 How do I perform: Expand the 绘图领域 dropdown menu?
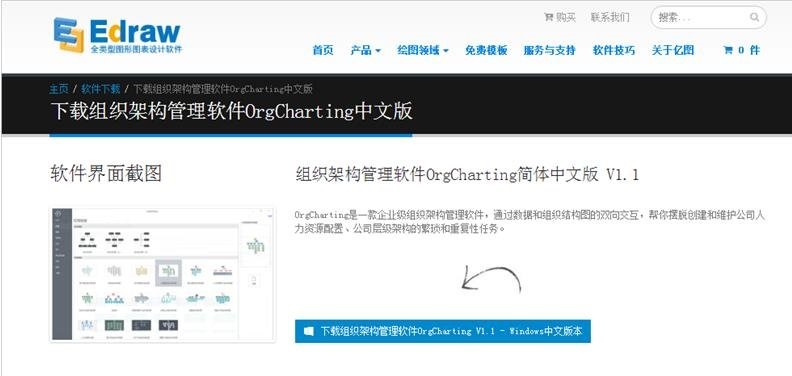coord(423,50)
